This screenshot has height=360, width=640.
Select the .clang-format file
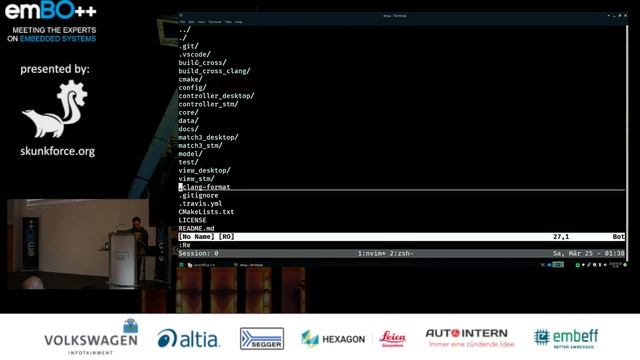point(204,187)
